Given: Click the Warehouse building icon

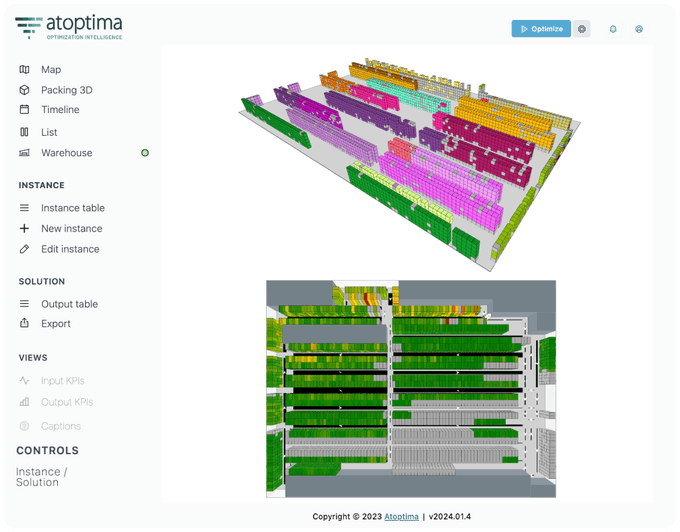Looking at the screenshot, I should (24, 153).
